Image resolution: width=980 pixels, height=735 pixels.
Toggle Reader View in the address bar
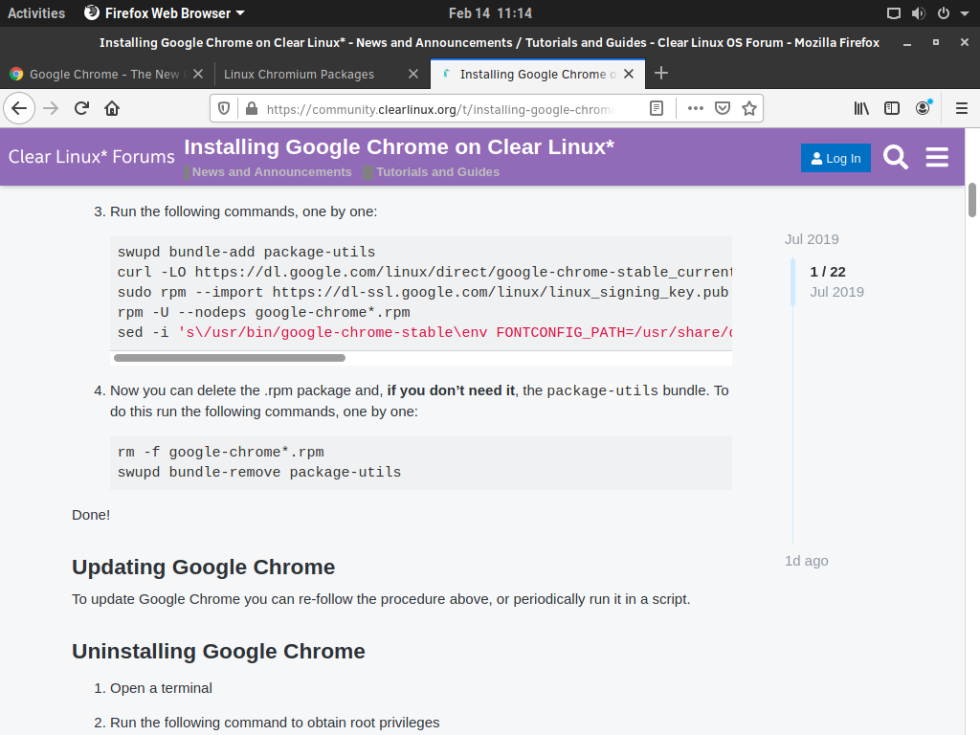656,108
